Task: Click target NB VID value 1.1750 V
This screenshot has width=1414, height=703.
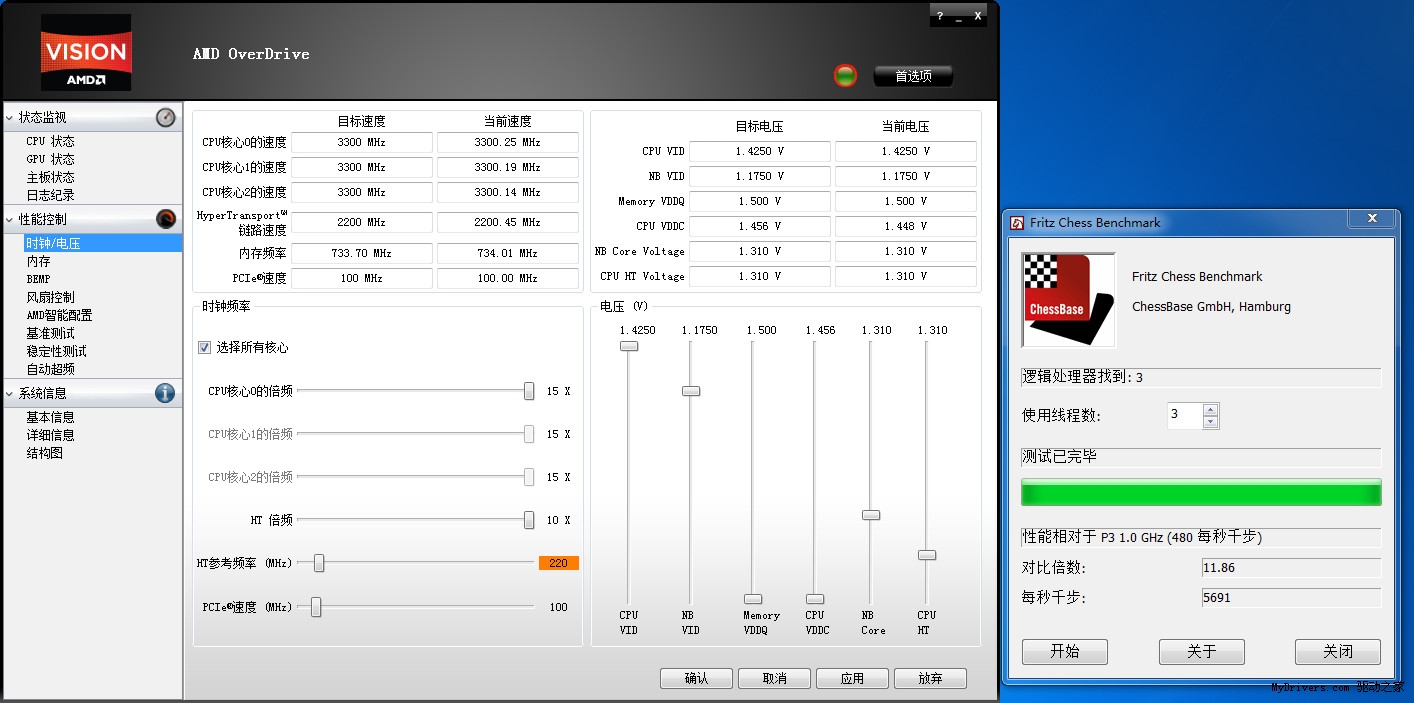Action: click(x=760, y=176)
